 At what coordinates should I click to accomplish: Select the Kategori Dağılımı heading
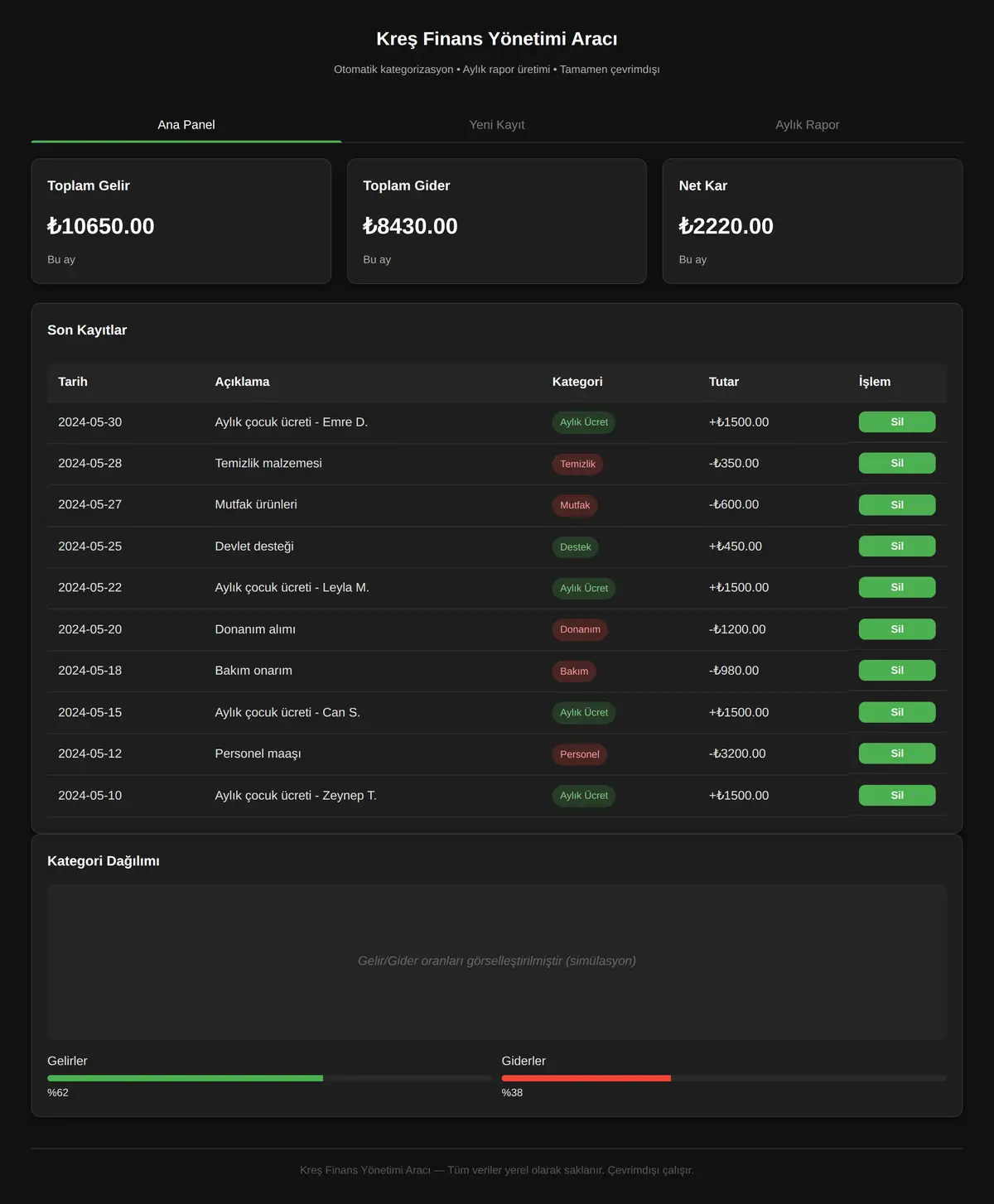(x=104, y=861)
